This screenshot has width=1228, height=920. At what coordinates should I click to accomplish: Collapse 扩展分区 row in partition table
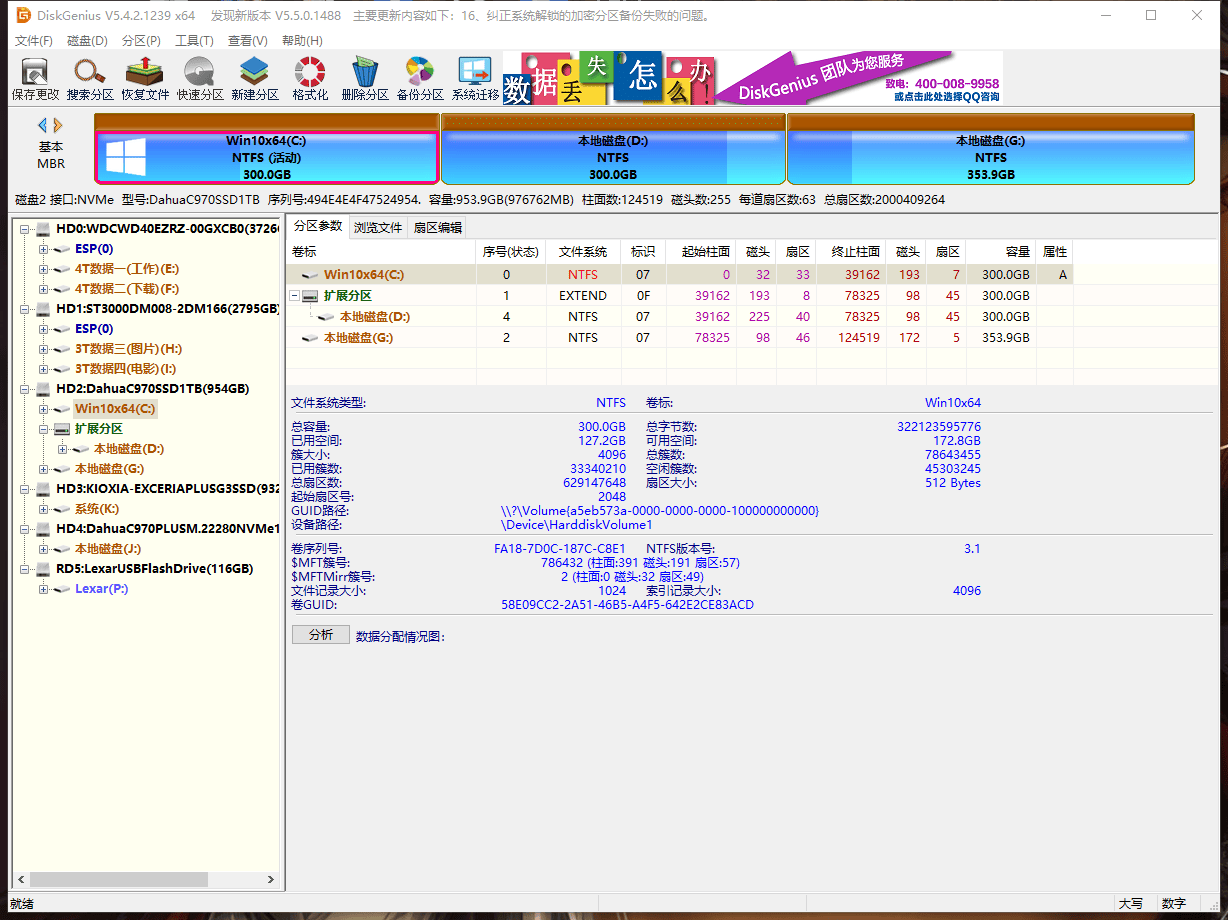pyautogui.click(x=295, y=296)
